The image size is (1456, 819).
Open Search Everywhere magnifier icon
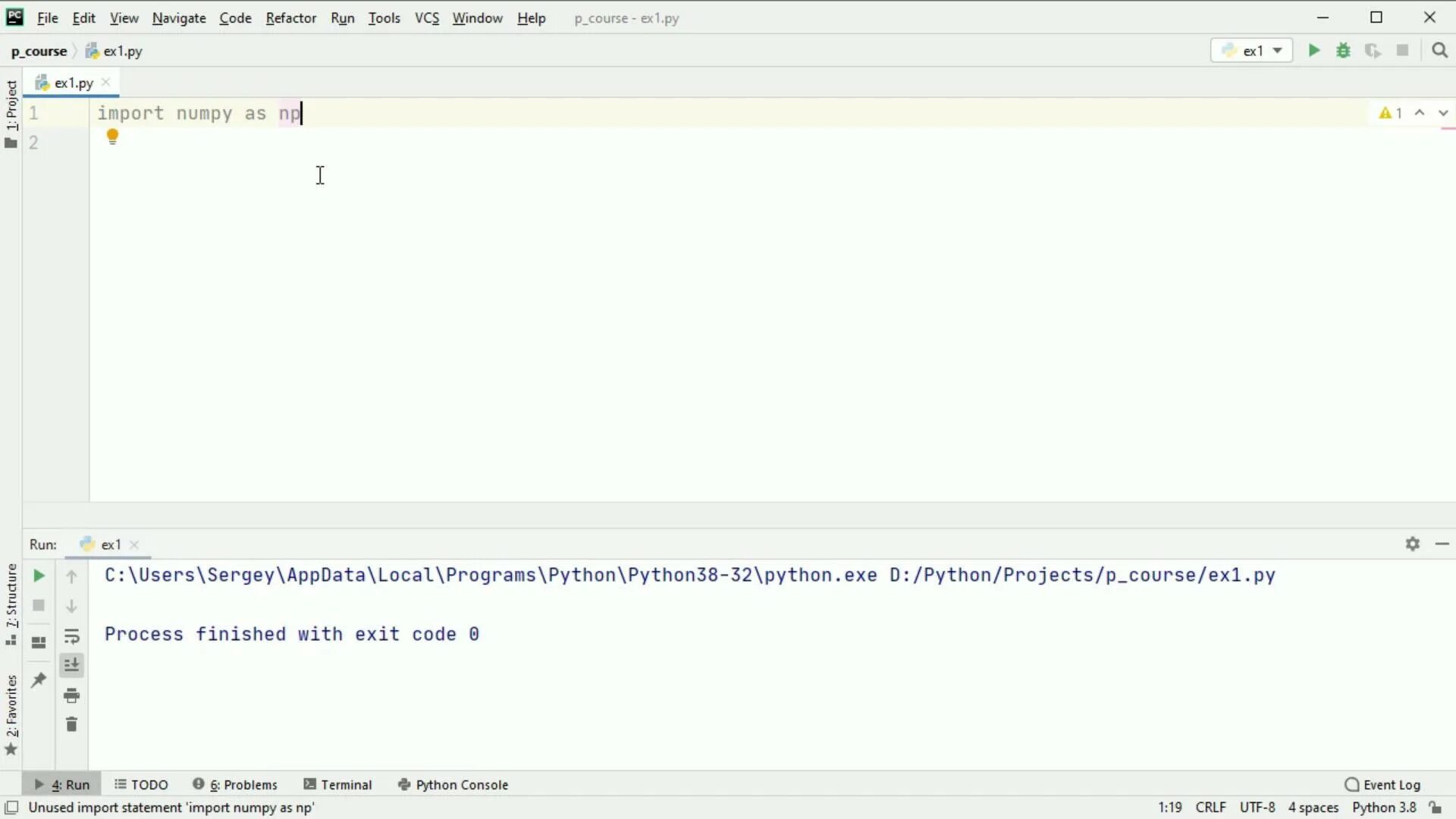click(1439, 51)
